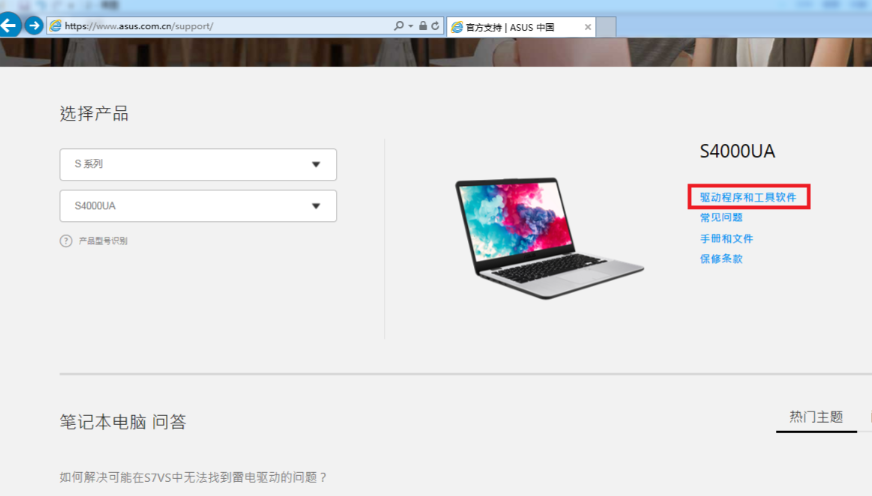Click the IE page icon beside the URL
The height and width of the screenshot is (496, 872).
(55, 26)
